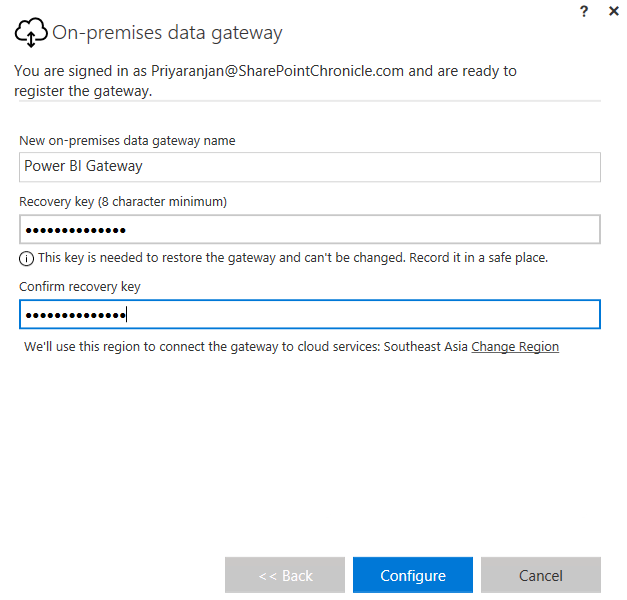Click the 'Confirm recovery key' label
Screen dimensions: 627x600
pyautogui.click(x=80, y=287)
